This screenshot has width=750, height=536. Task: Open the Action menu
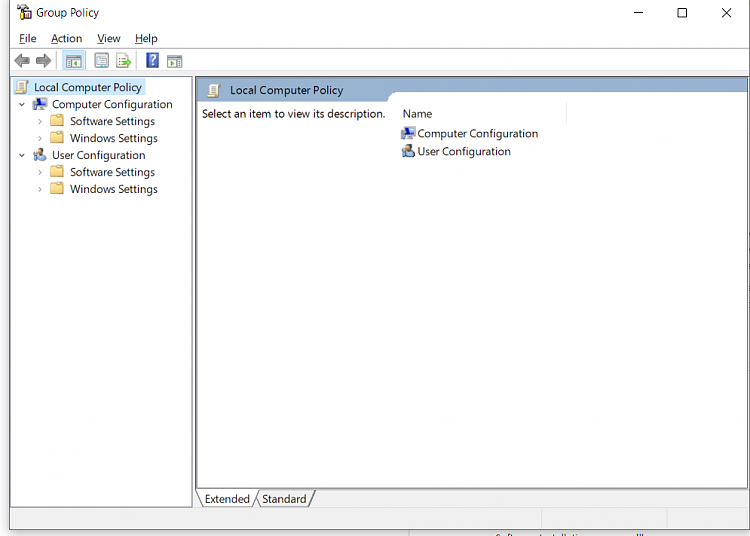[66, 38]
